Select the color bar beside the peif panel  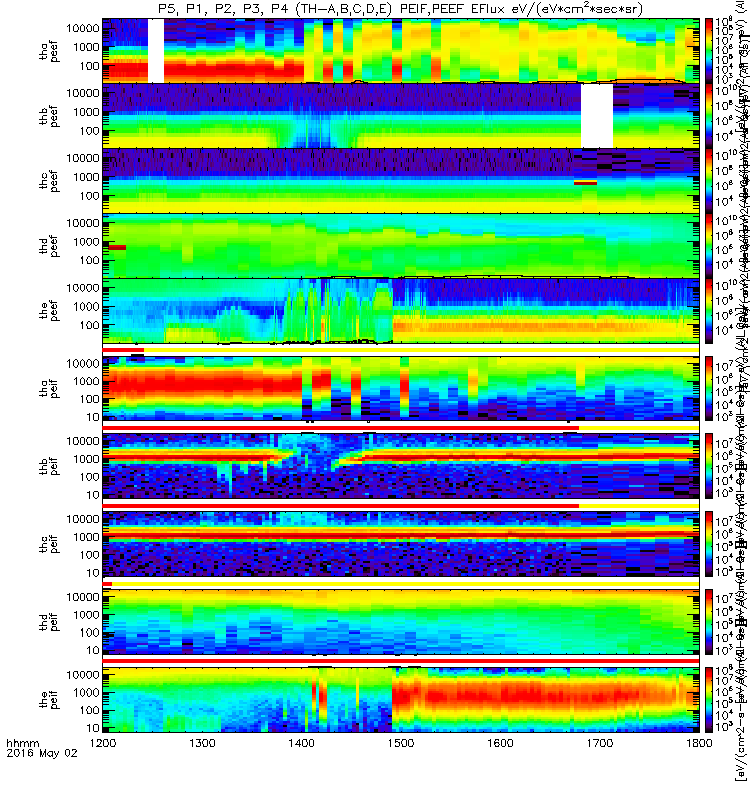point(709,700)
